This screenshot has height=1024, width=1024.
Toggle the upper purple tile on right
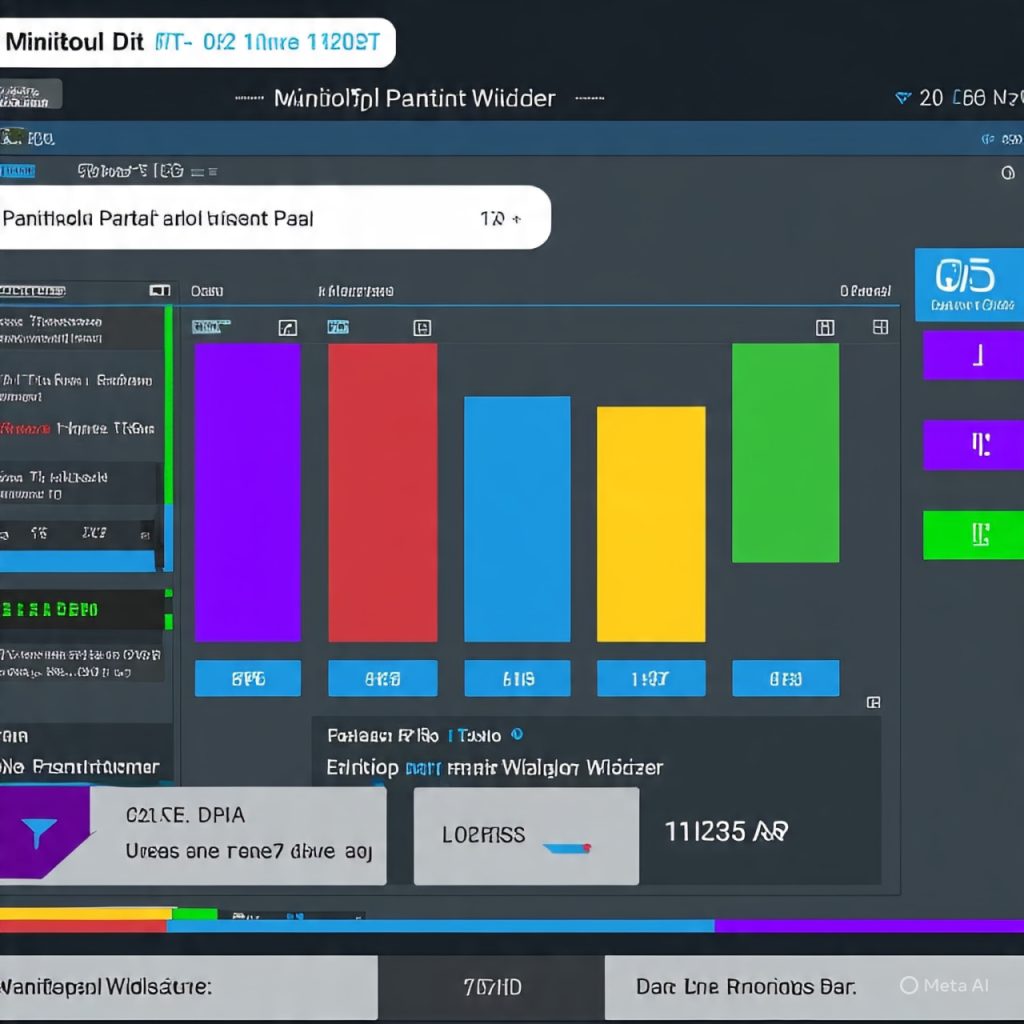pyautogui.click(x=972, y=355)
